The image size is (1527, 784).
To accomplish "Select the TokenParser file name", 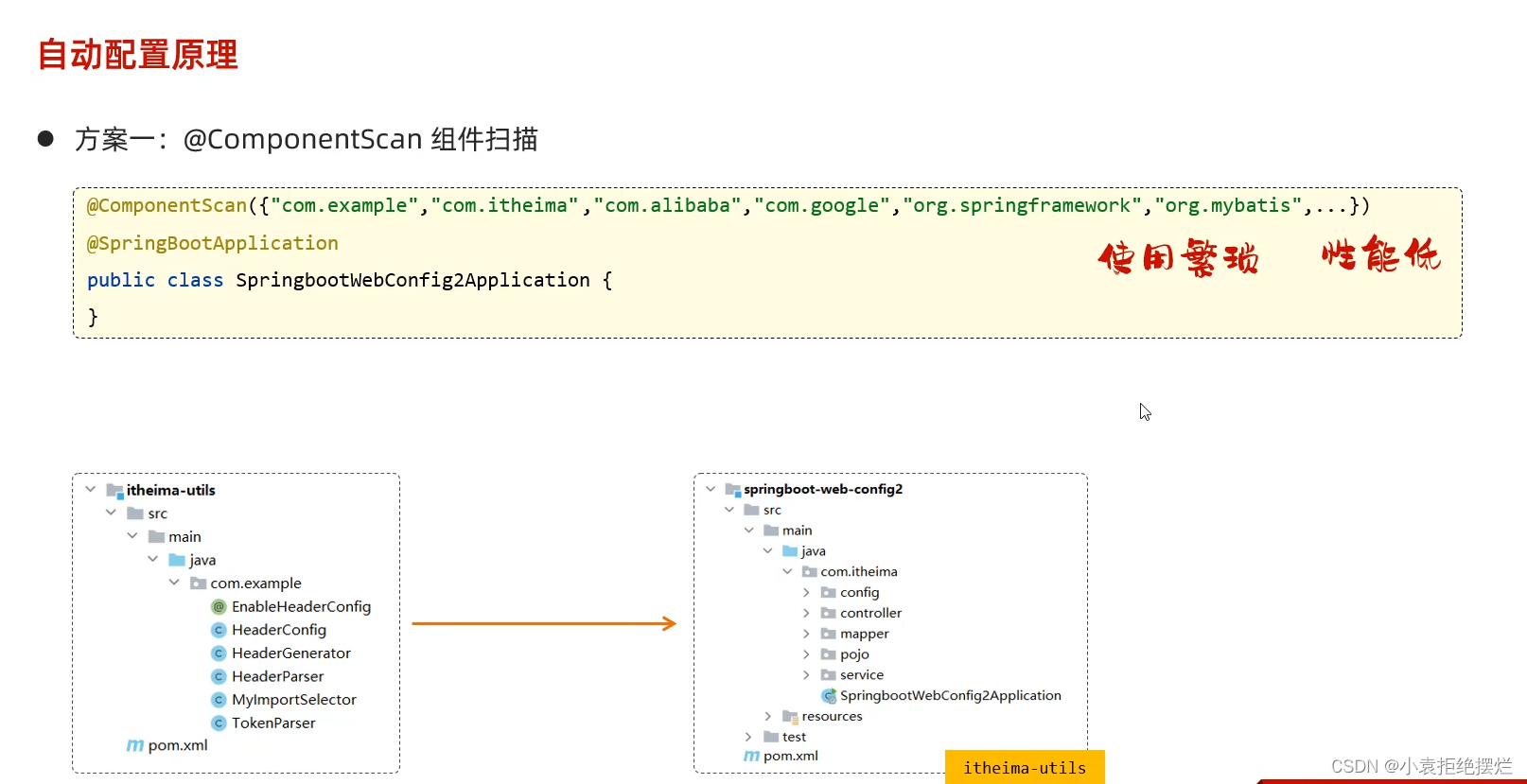I will click(273, 723).
